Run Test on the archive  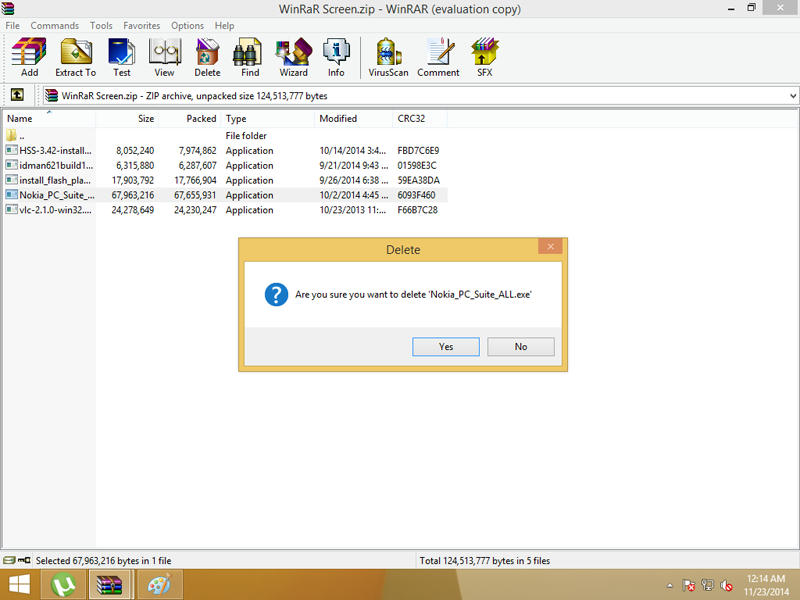click(x=121, y=57)
